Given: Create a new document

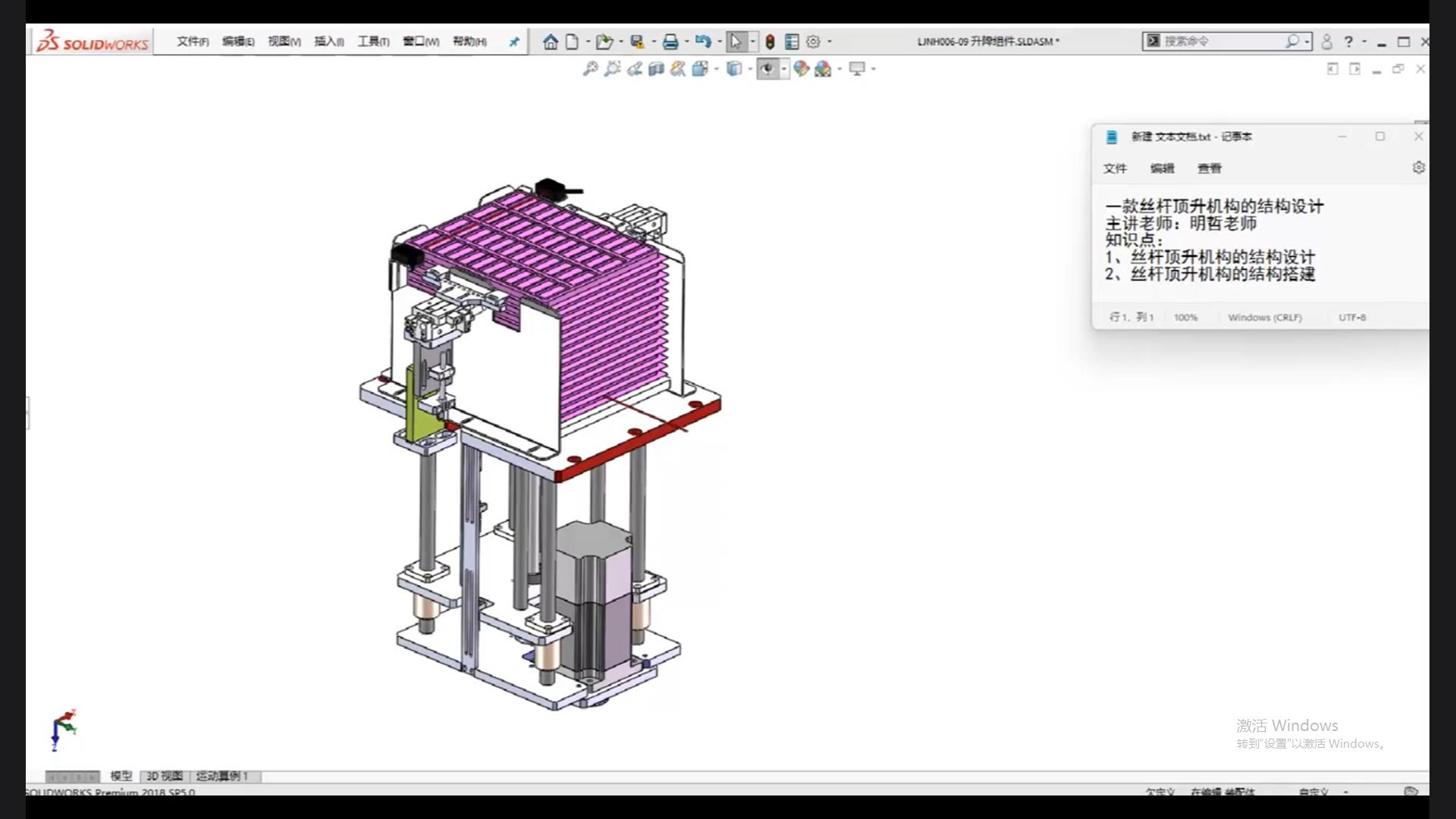Looking at the screenshot, I should coord(573,42).
